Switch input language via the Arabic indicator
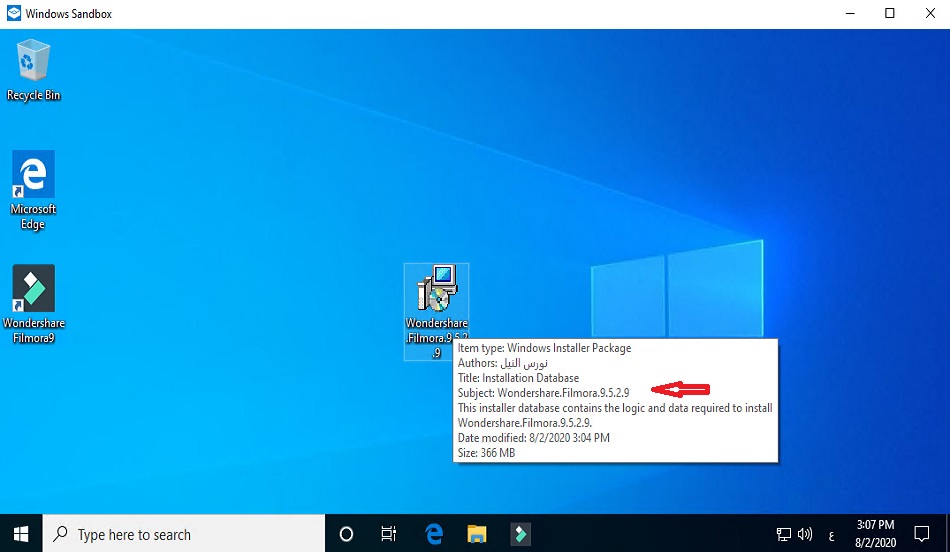The width and height of the screenshot is (950, 552). [x=831, y=534]
